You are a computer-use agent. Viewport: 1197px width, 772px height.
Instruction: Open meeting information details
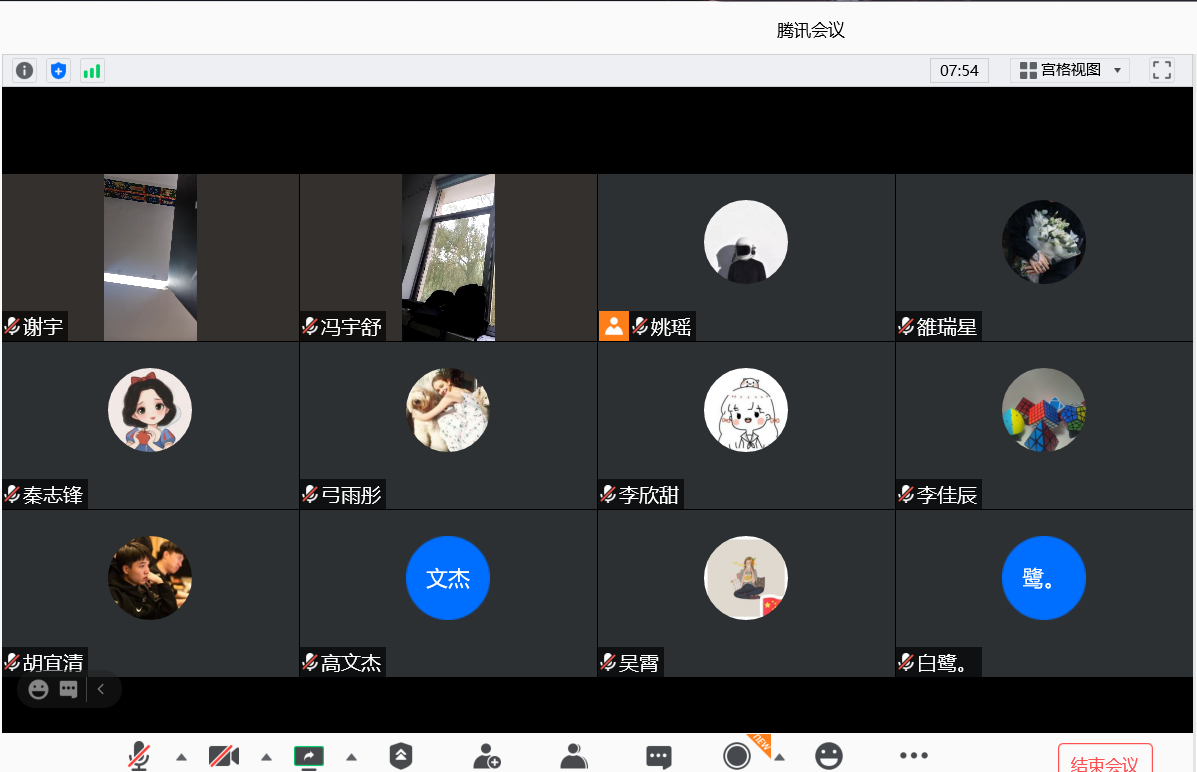point(23,70)
